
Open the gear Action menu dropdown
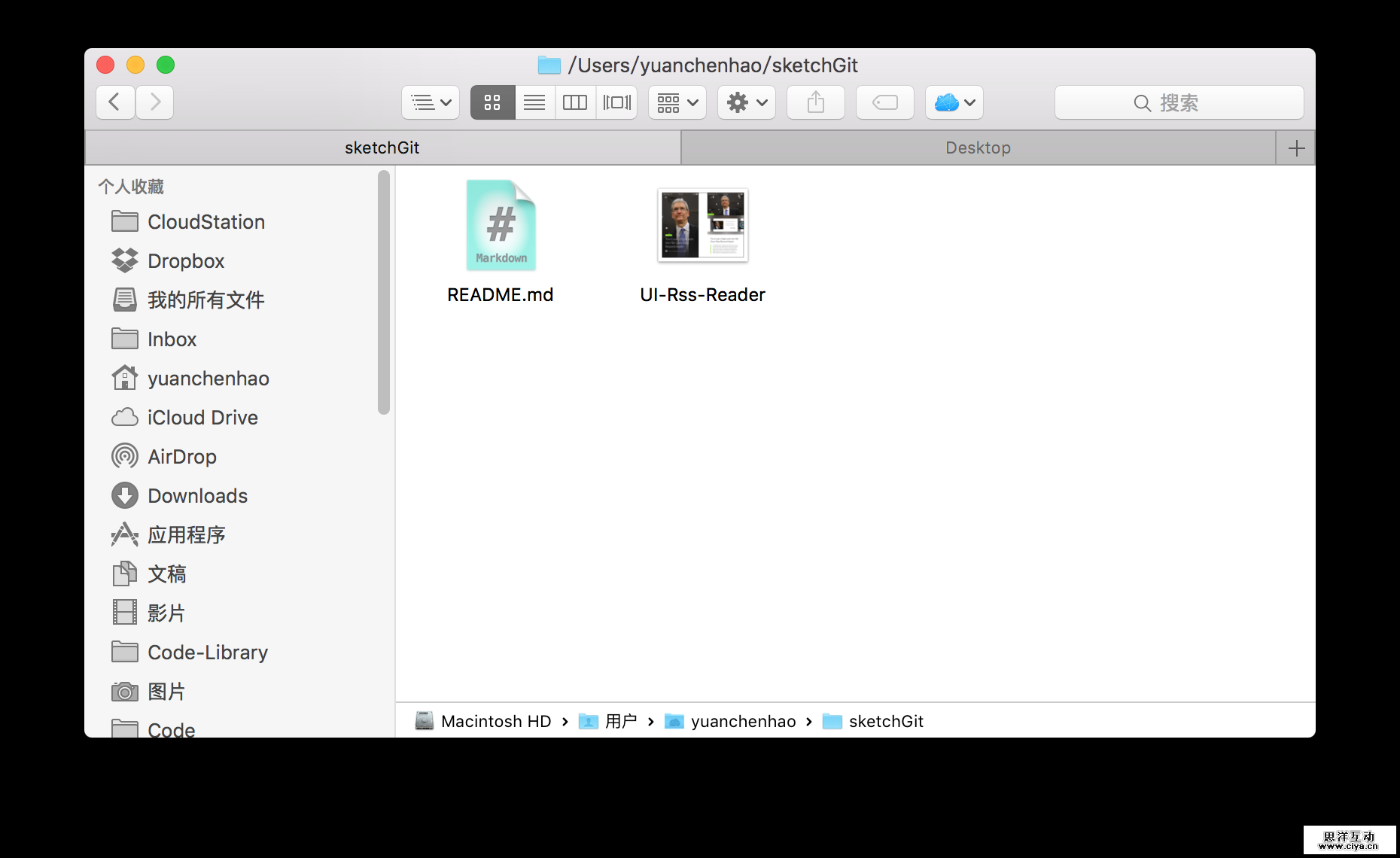[x=746, y=102]
